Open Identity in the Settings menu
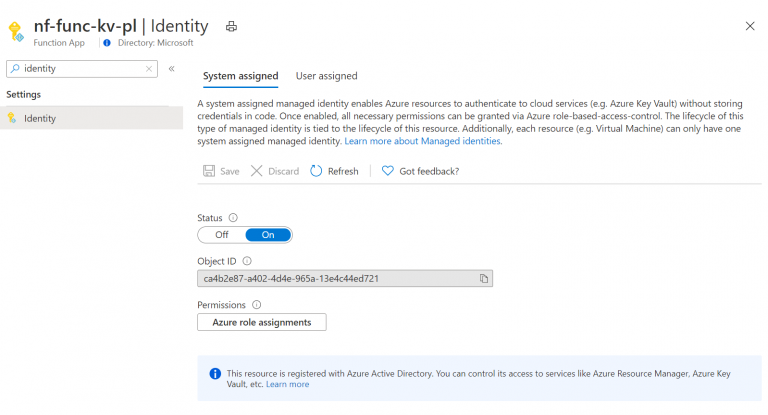The width and height of the screenshot is (768, 415). [x=40, y=118]
